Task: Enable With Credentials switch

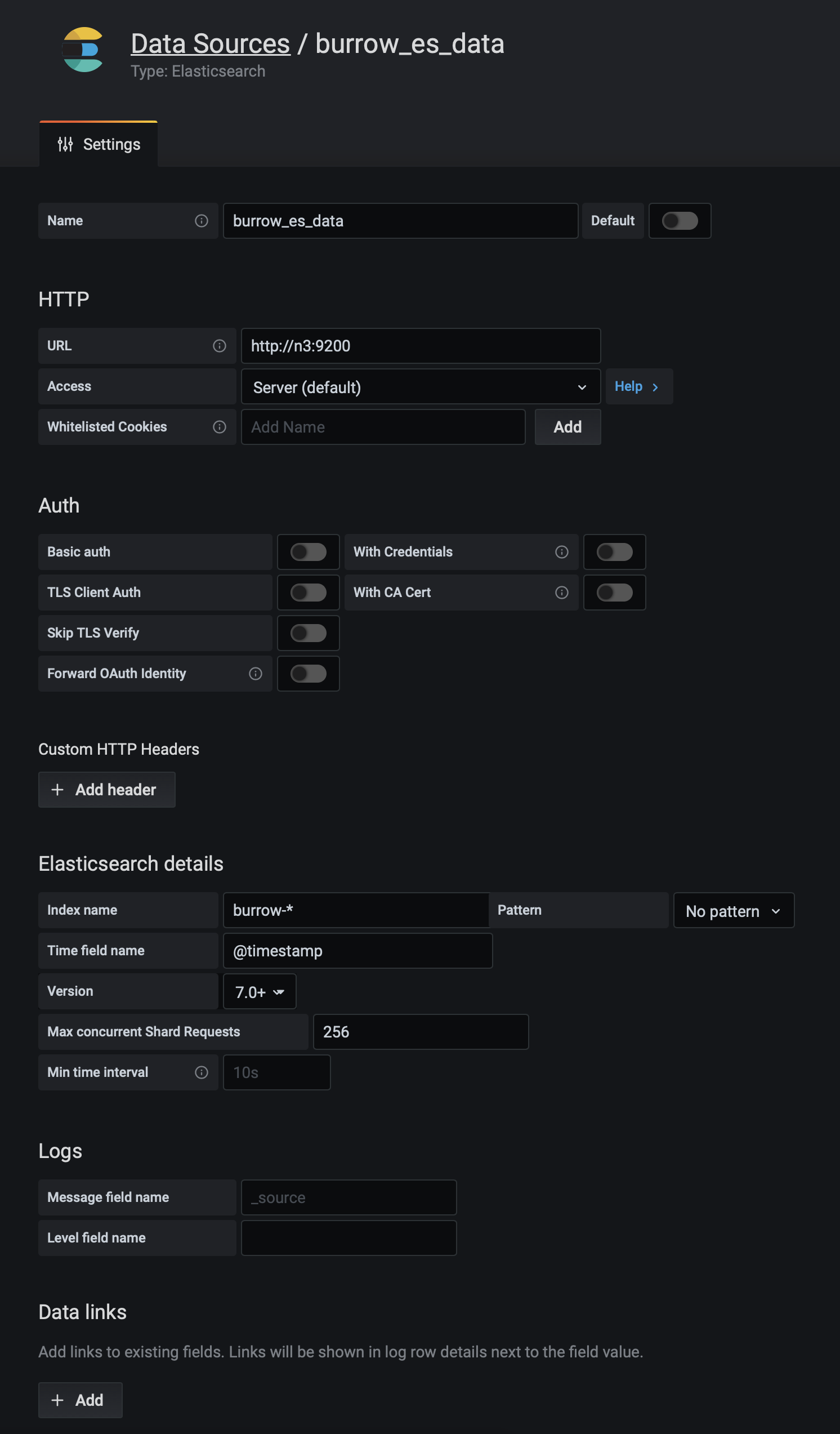Action: (615, 552)
